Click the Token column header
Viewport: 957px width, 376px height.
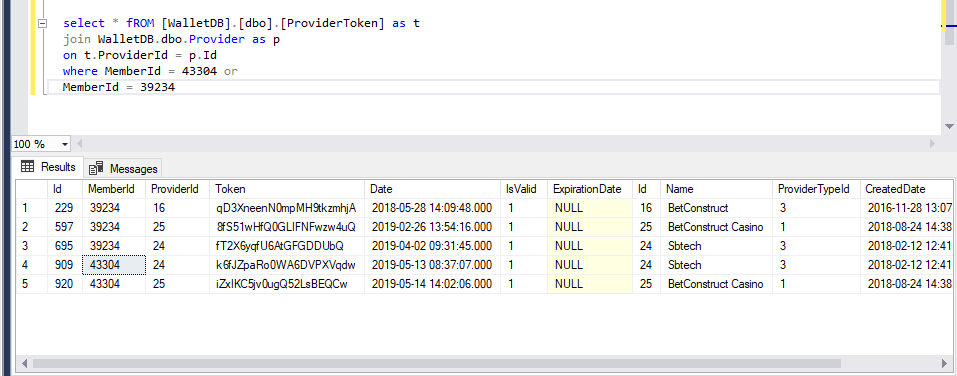click(x=287, y=189)
